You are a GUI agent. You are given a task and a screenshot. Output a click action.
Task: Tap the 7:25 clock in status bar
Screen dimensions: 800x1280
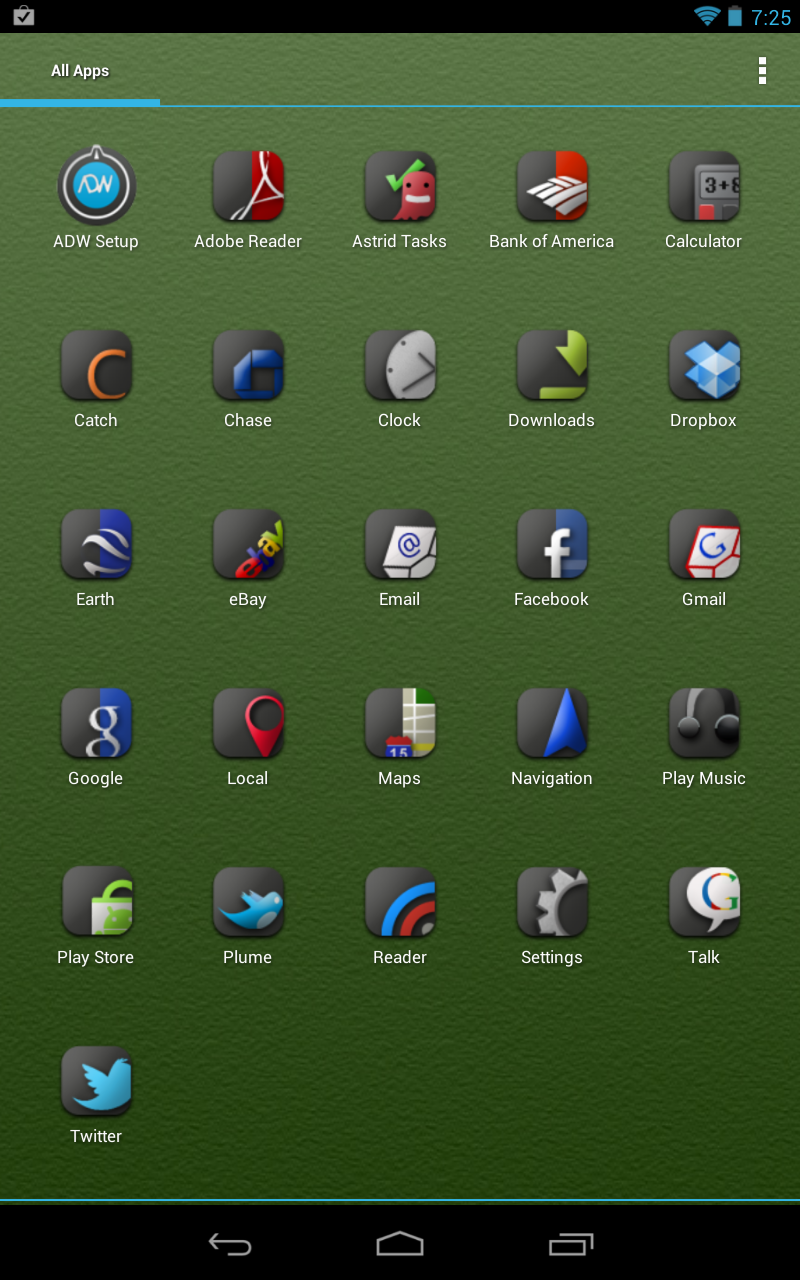771,17
